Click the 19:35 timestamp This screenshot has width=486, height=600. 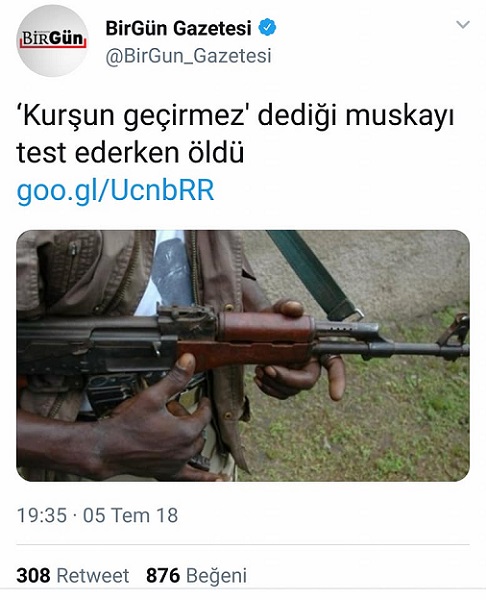pos(42,515)
